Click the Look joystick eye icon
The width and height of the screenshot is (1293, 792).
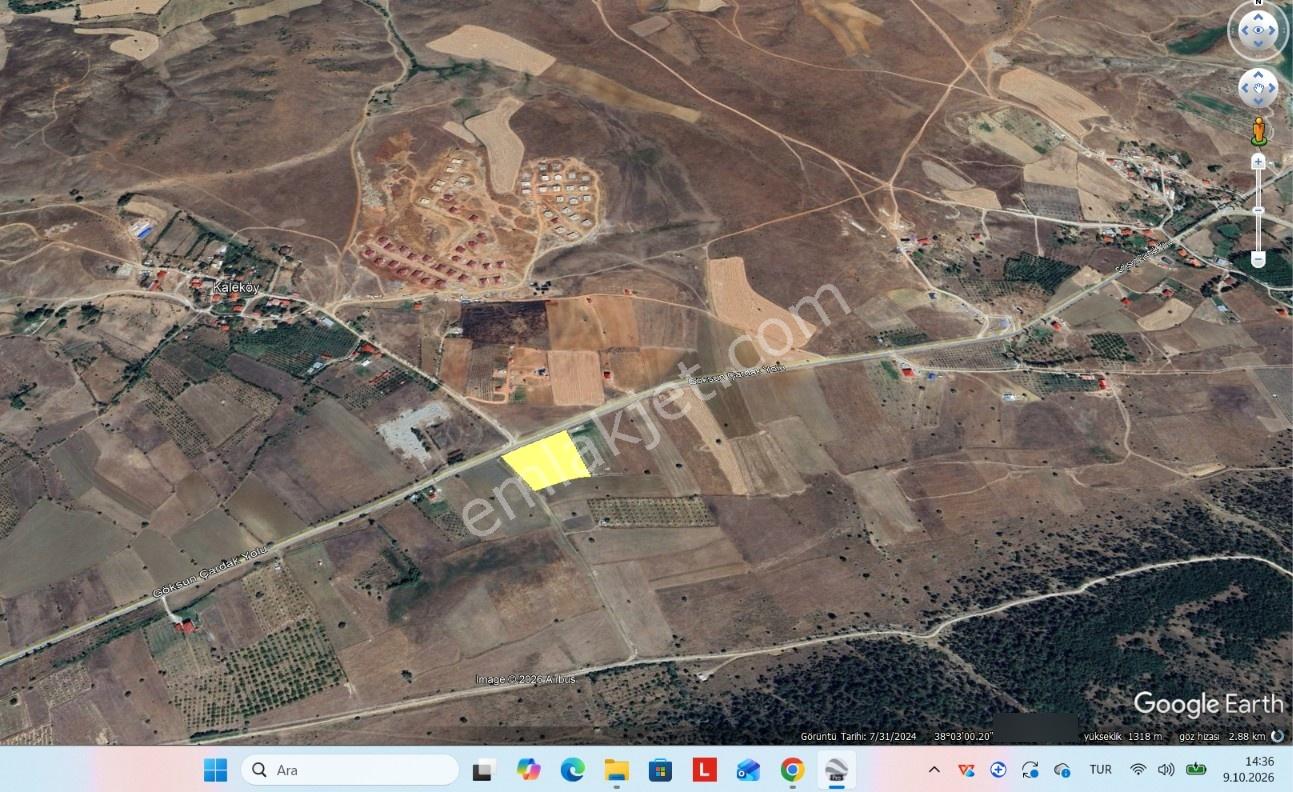coord(1258,30)
